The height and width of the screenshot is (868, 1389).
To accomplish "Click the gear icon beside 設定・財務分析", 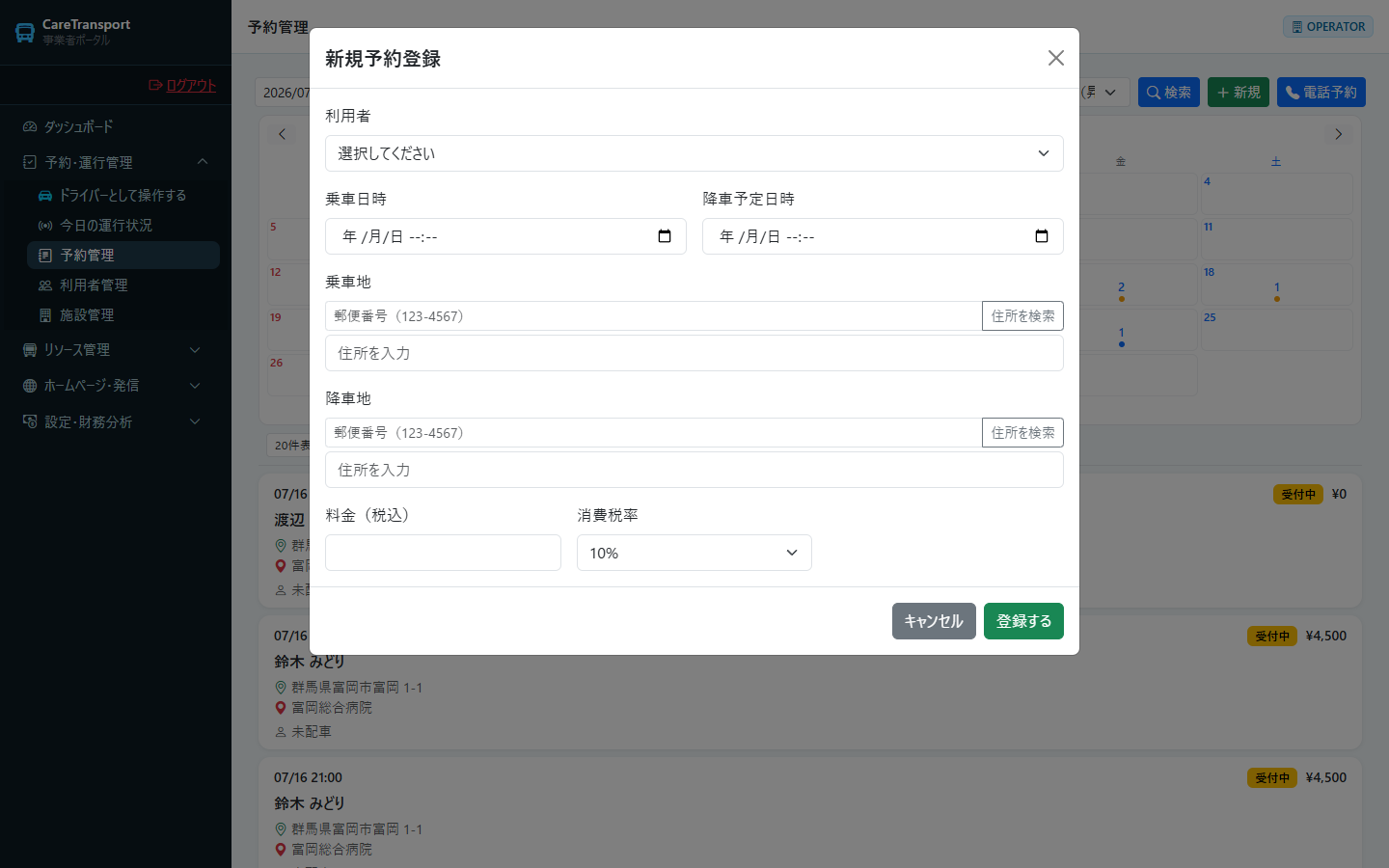I will point(30,421).
